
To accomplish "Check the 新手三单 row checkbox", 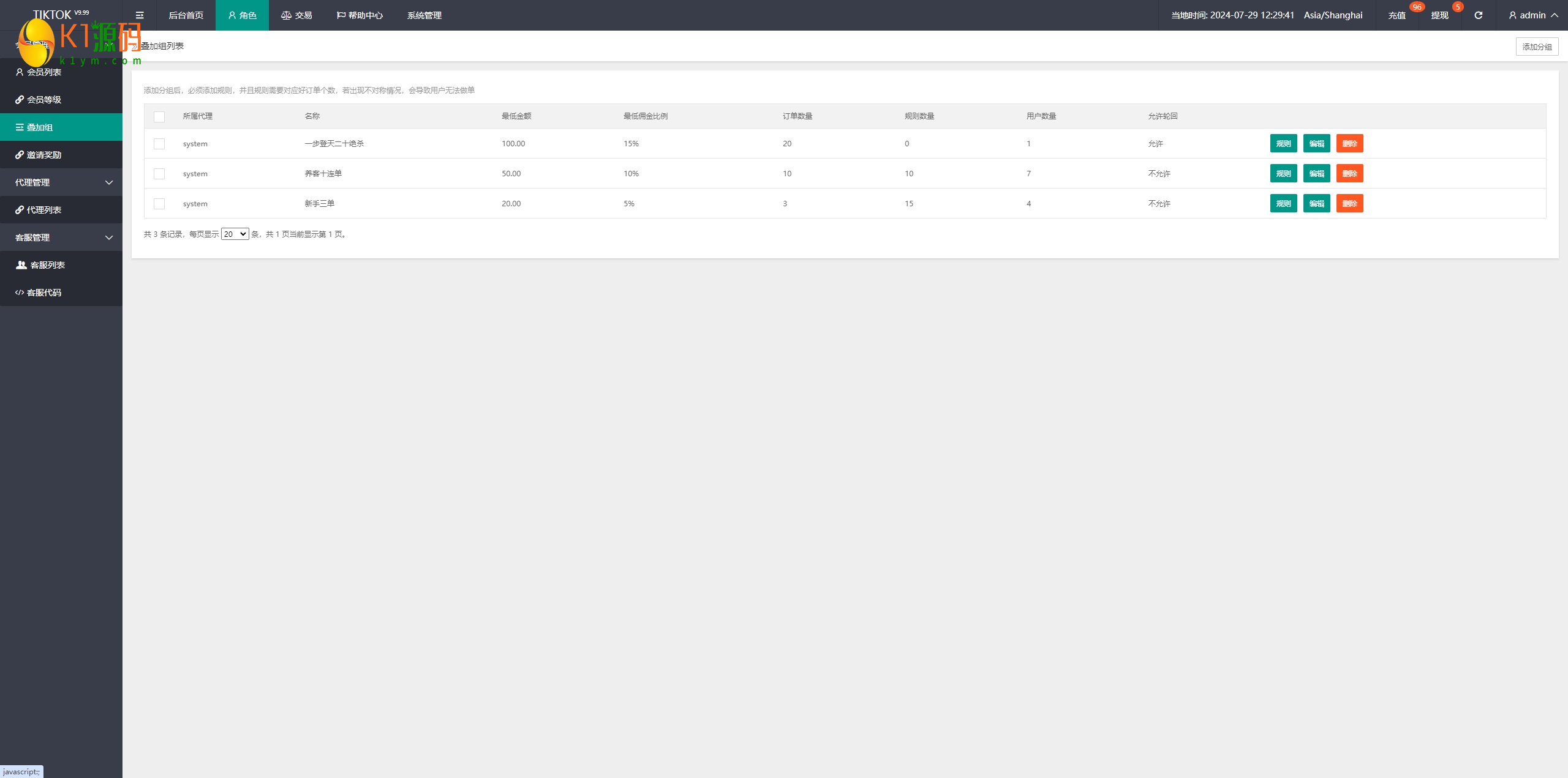I will click(x=159, y=204).
